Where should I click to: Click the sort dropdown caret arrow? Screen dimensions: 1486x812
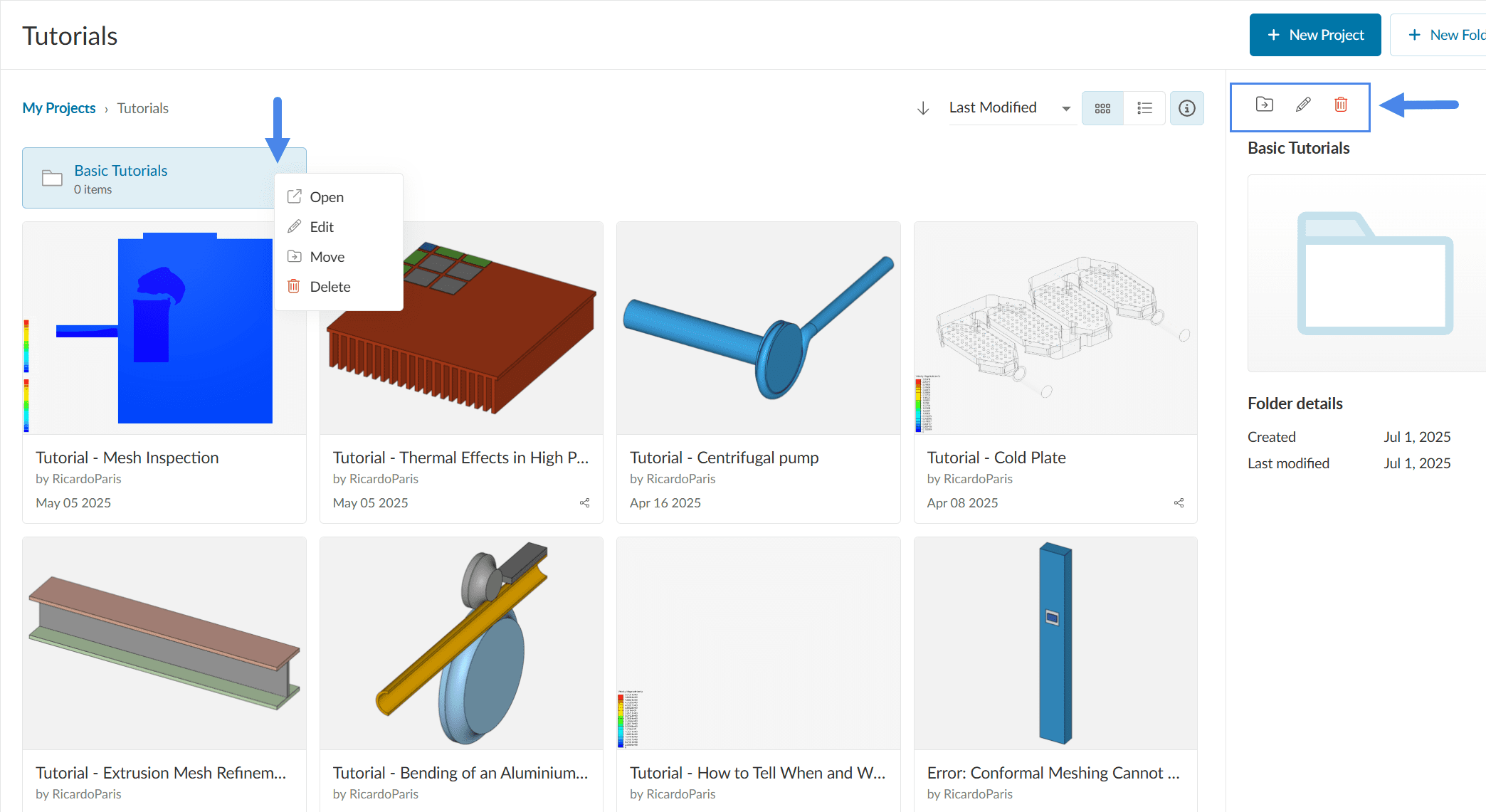click(1066, 109)
